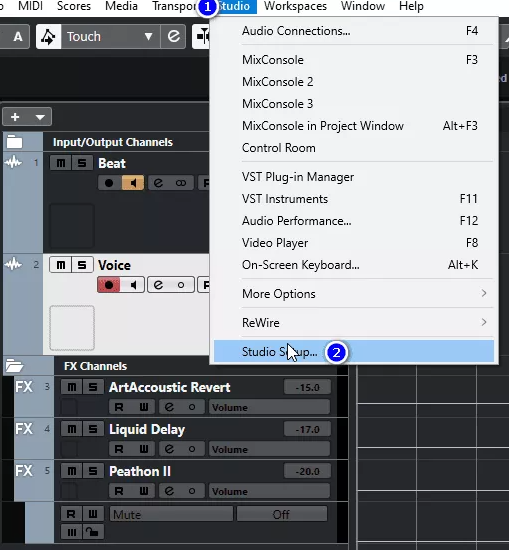
Task: Open VST Plug-in Manager
Action: 354,177
